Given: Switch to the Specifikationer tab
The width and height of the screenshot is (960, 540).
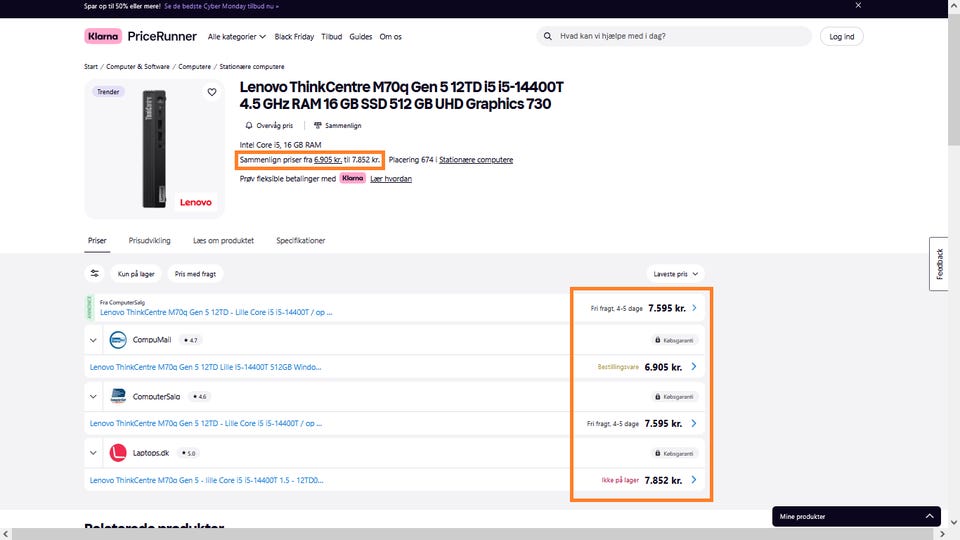Looking at the screenshot, I should point(300,241).
